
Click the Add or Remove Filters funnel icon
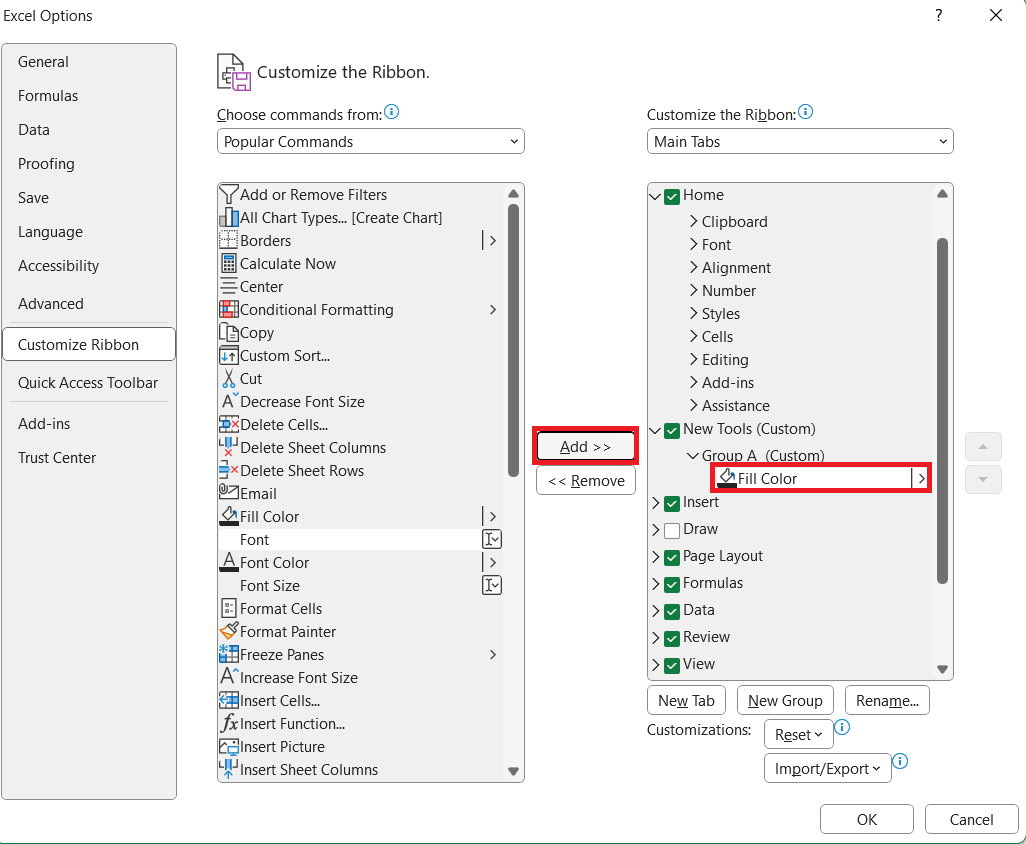(228, 195)
